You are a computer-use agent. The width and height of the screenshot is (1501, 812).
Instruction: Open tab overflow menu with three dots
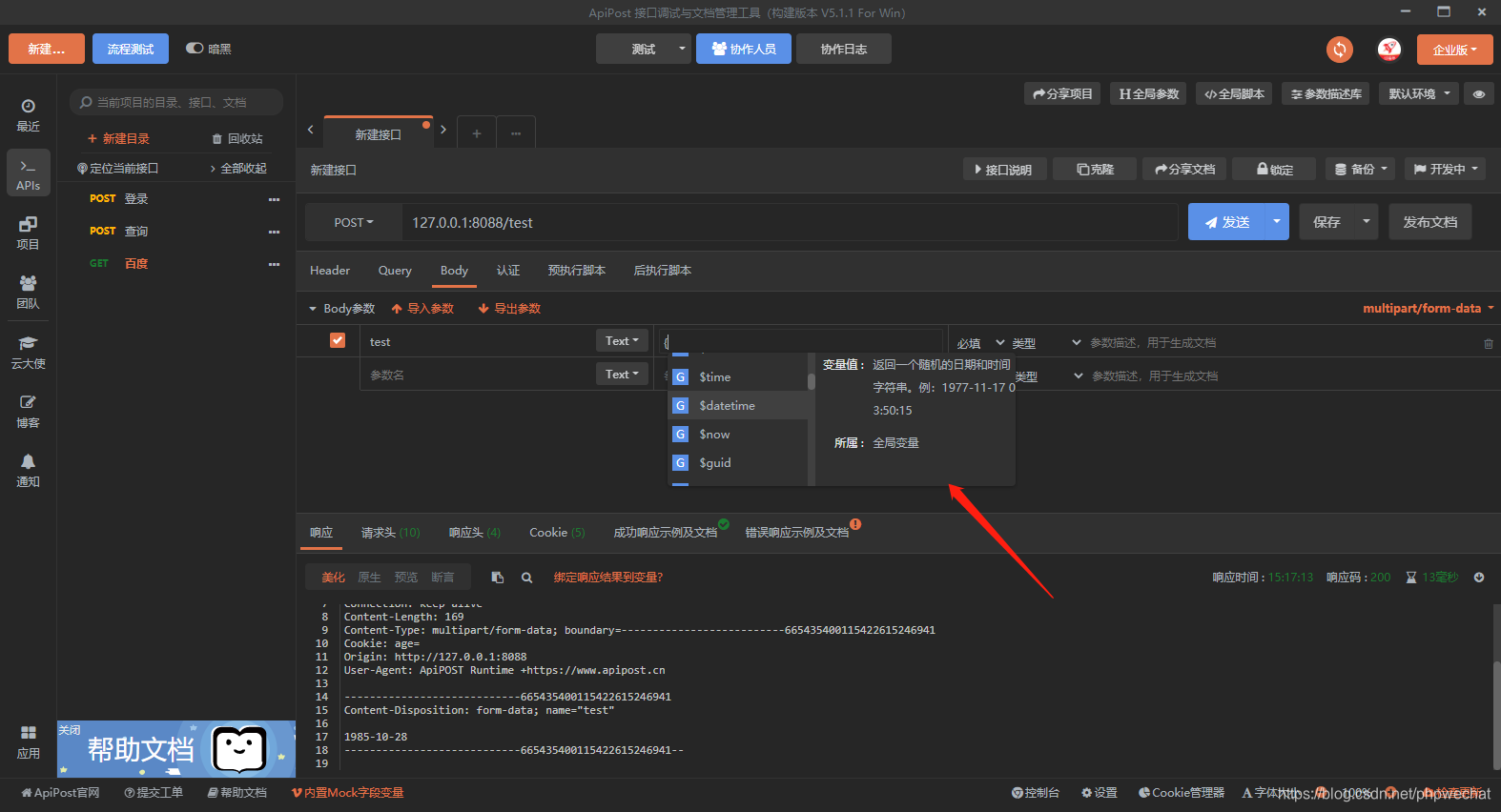[x=516, y=133]
